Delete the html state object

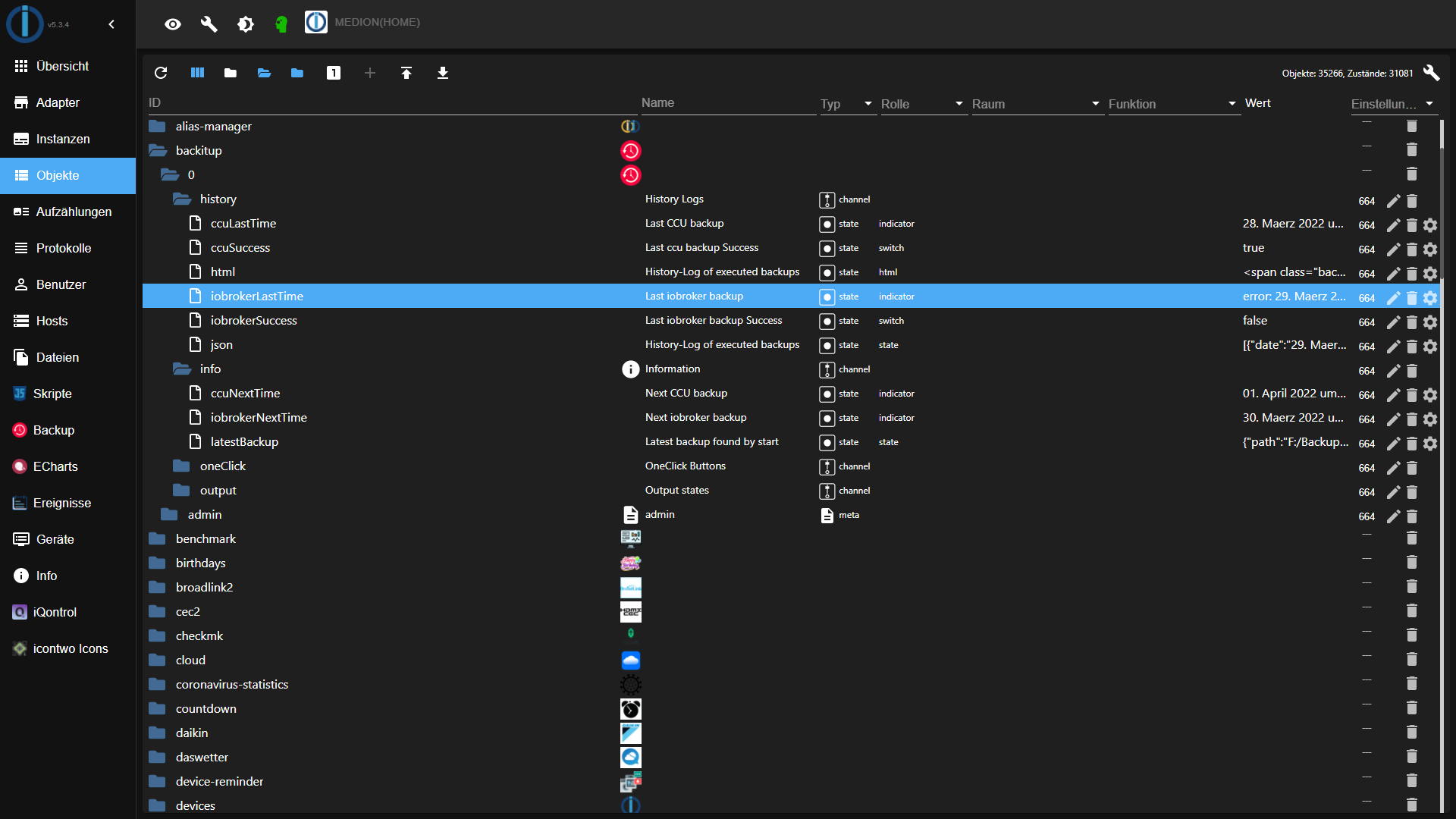click(x=1412, y=274)
